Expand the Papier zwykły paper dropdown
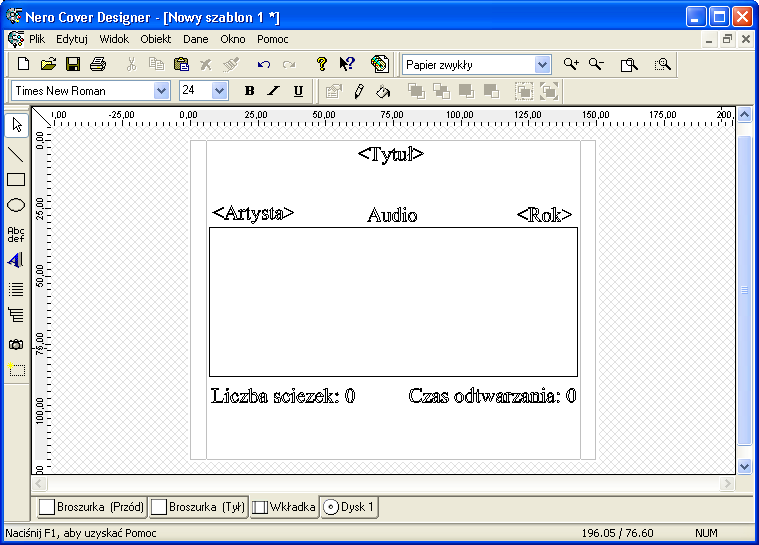Screen dimensions: 759x545 pyautogui.click(x=542, y=64)
